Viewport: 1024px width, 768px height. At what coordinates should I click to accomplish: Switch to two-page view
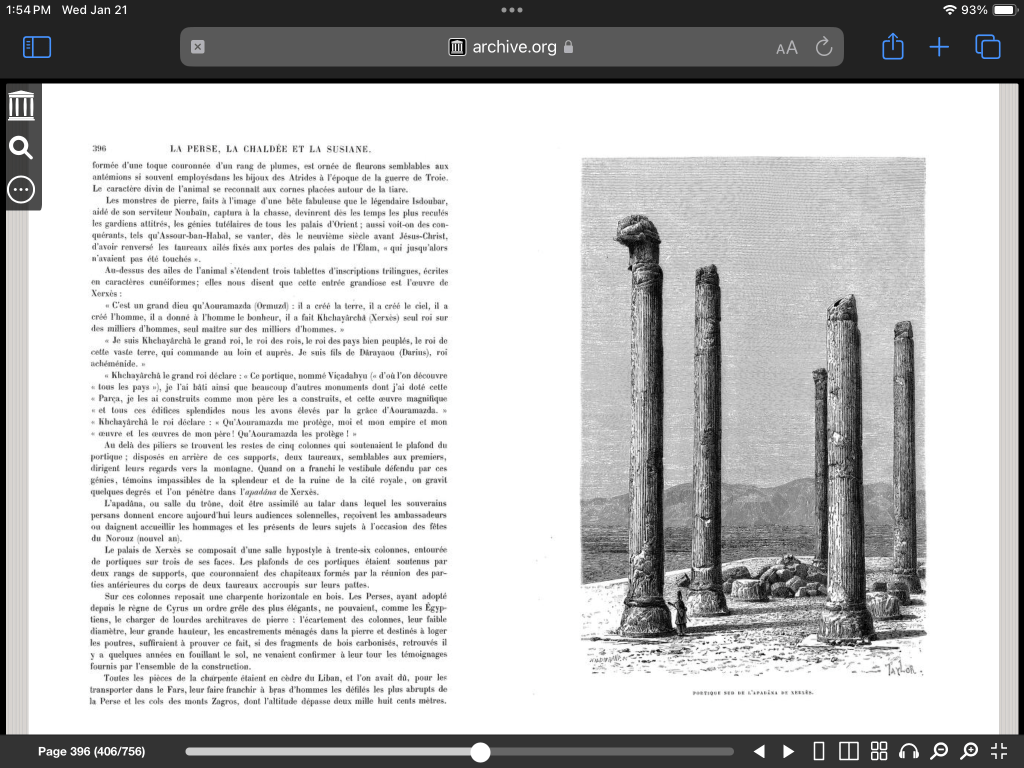[849, 751]
